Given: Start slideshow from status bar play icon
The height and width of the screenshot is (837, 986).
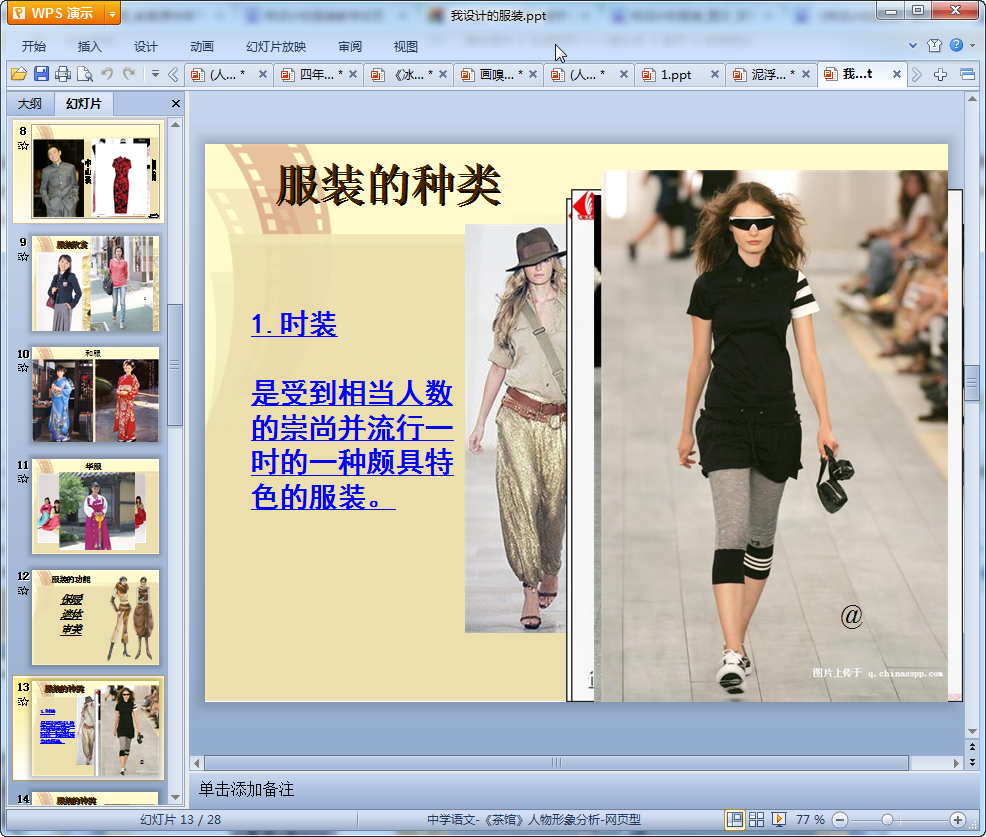Looking at the screenshot, I should click(778, 819).
